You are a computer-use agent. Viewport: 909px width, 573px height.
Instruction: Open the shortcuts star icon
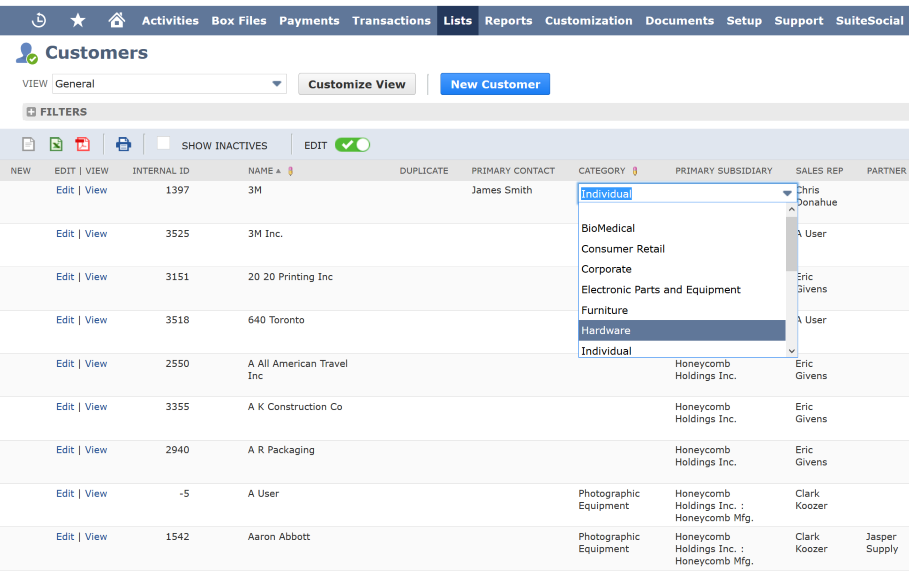pyautogui.click(x=78, y=20)
